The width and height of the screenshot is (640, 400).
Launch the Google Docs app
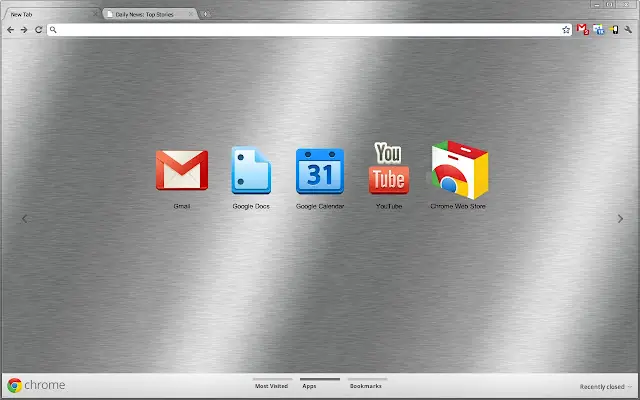click(251, 170)
